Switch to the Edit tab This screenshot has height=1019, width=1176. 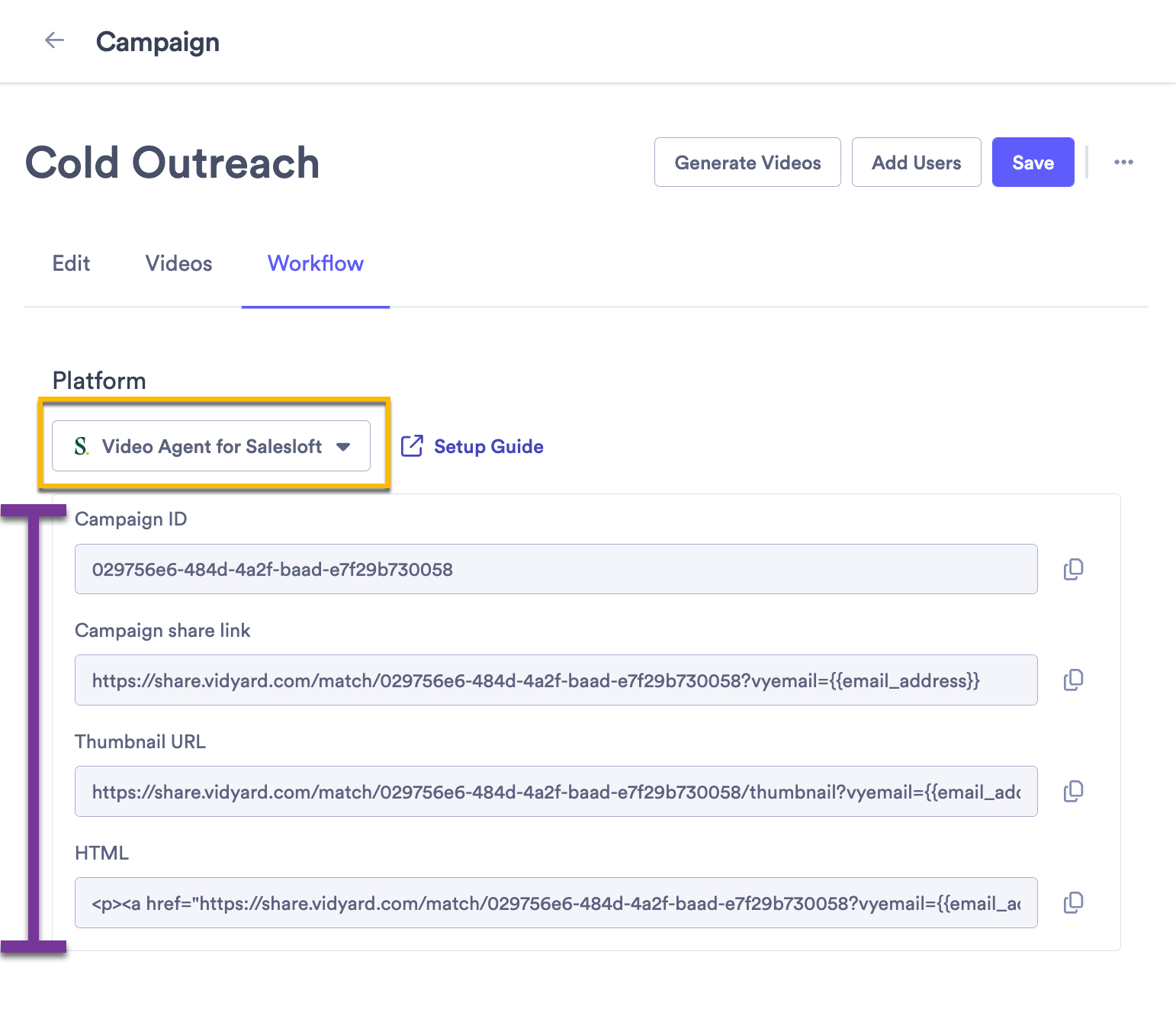(71, 263)
